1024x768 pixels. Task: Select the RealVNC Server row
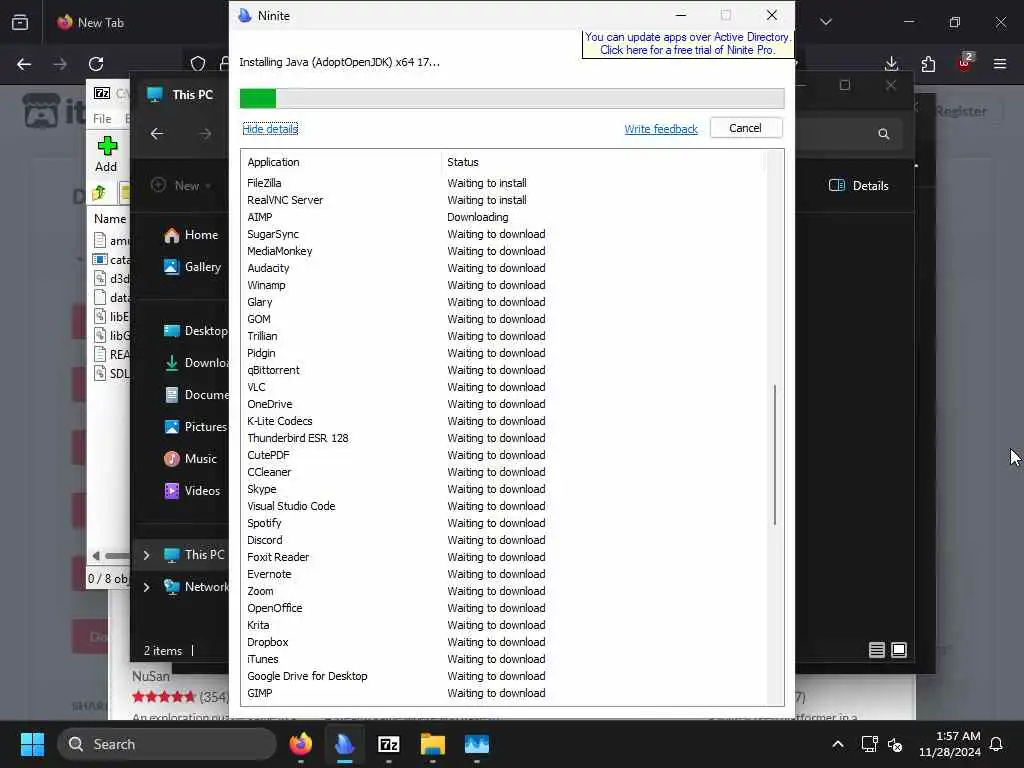pyautogui.click(x=504, y=200)
